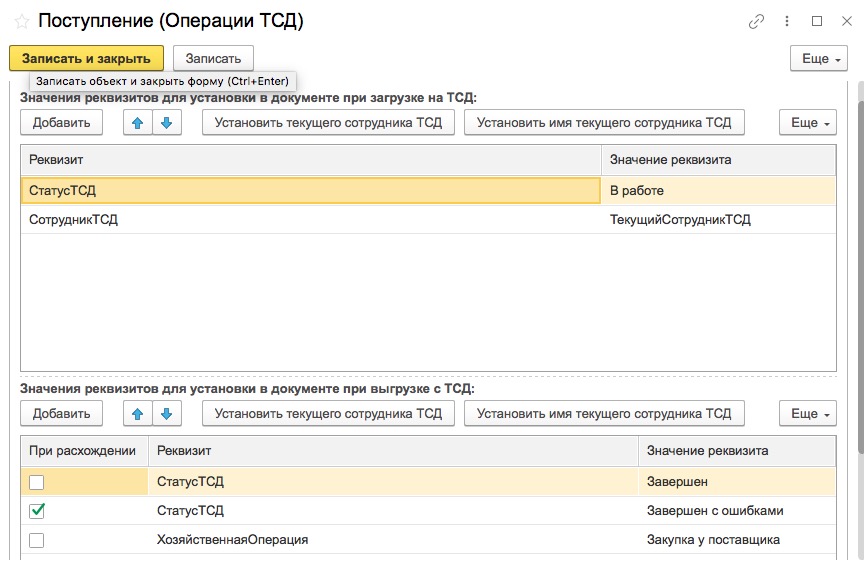
Task: Click Значение реквизита header in upper table
Action: [719, 160]
